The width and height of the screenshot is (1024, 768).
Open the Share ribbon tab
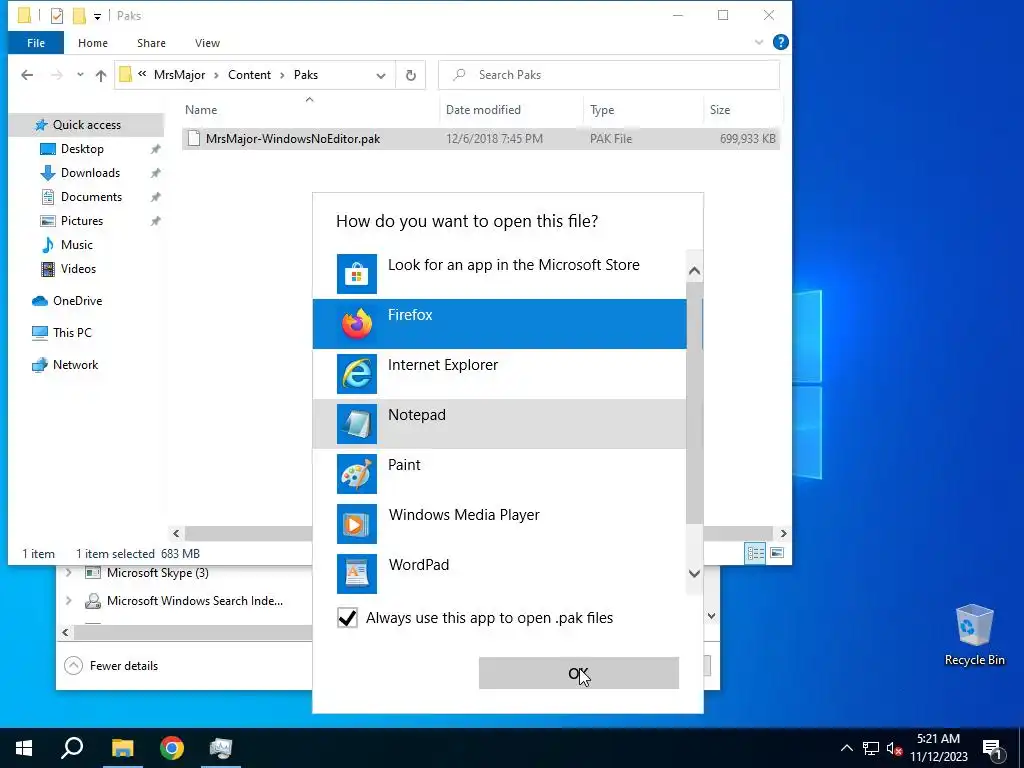pos(151,43)
